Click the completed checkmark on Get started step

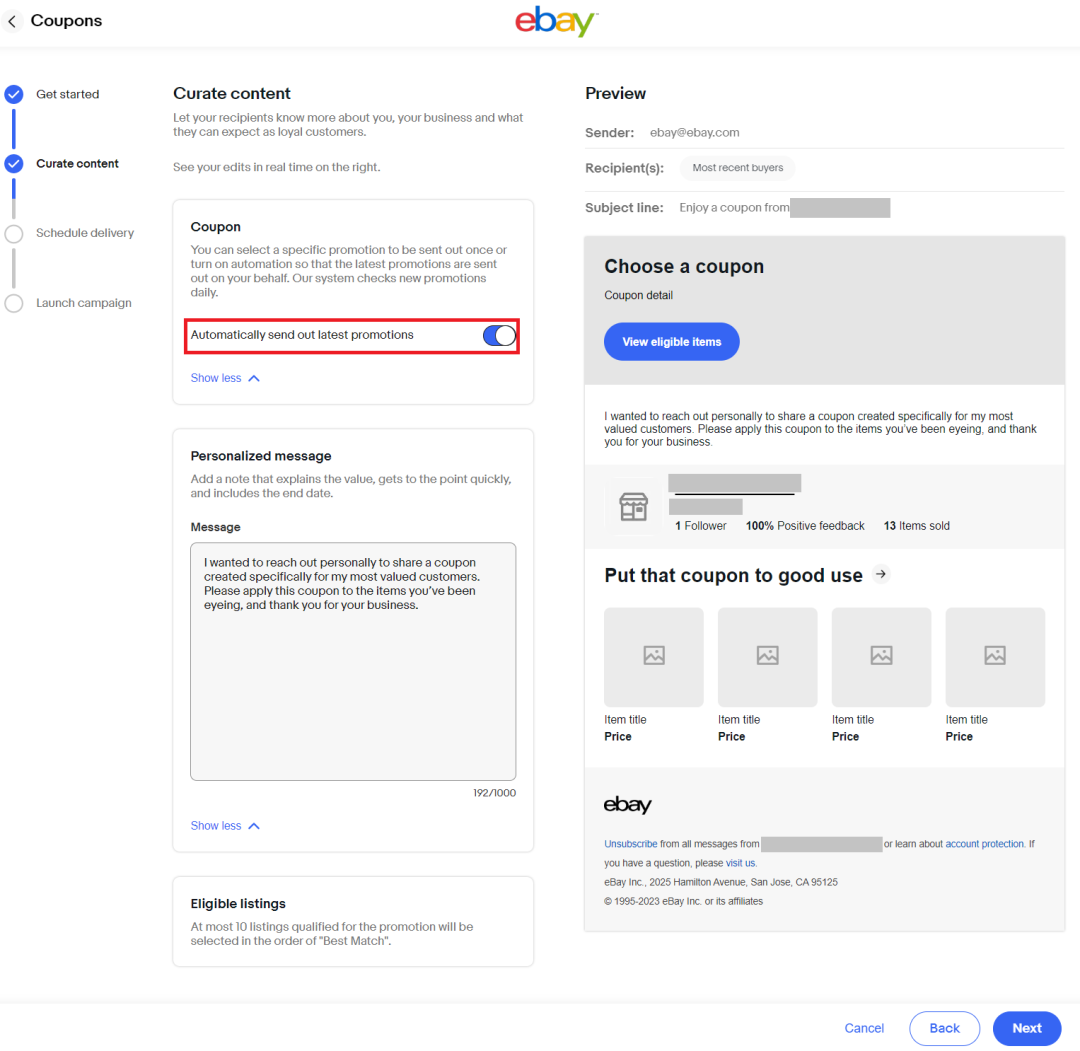point(13,93)
